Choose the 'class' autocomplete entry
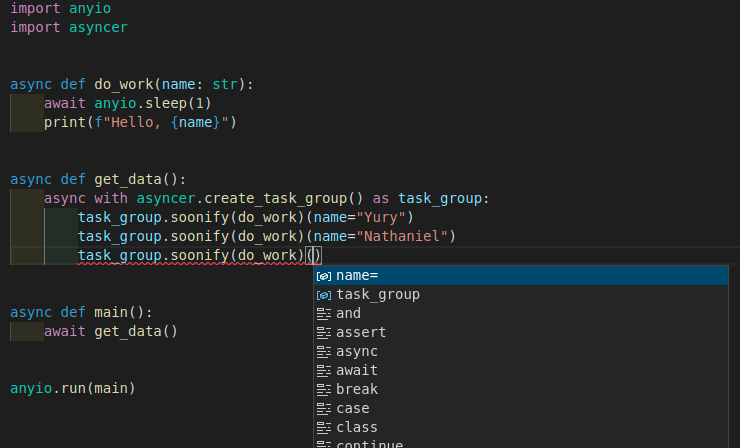This screenshot has height=448, width=740. 357,427
